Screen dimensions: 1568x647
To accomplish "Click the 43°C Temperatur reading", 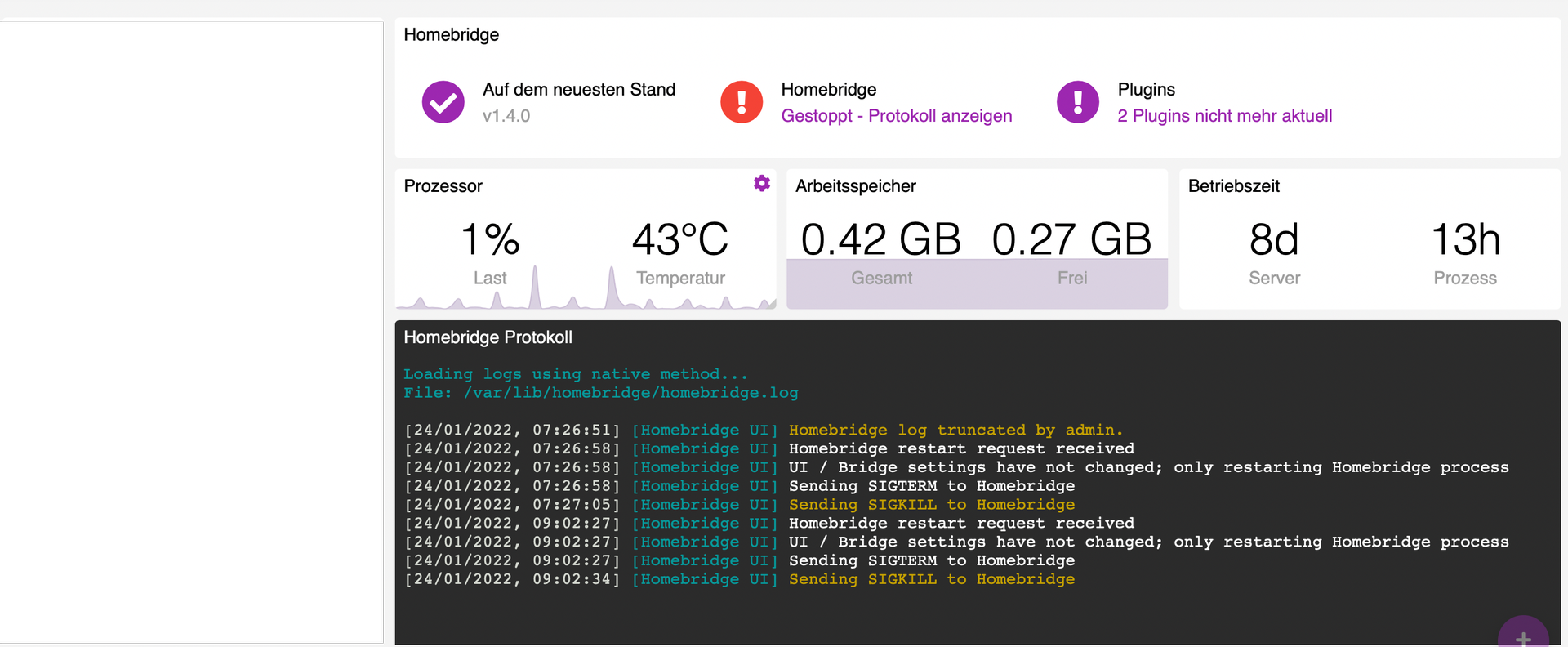I will (680, 240).
